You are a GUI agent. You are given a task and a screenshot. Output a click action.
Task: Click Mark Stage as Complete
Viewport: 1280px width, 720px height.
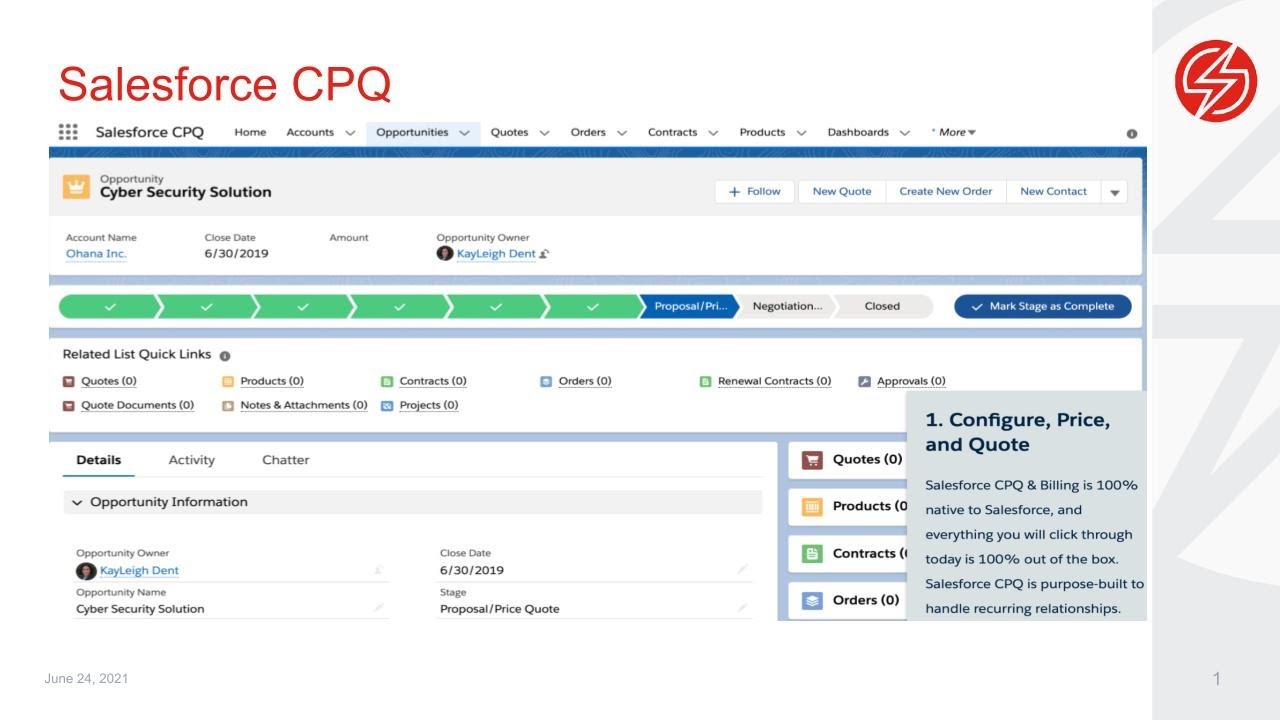coord(1043,307)
